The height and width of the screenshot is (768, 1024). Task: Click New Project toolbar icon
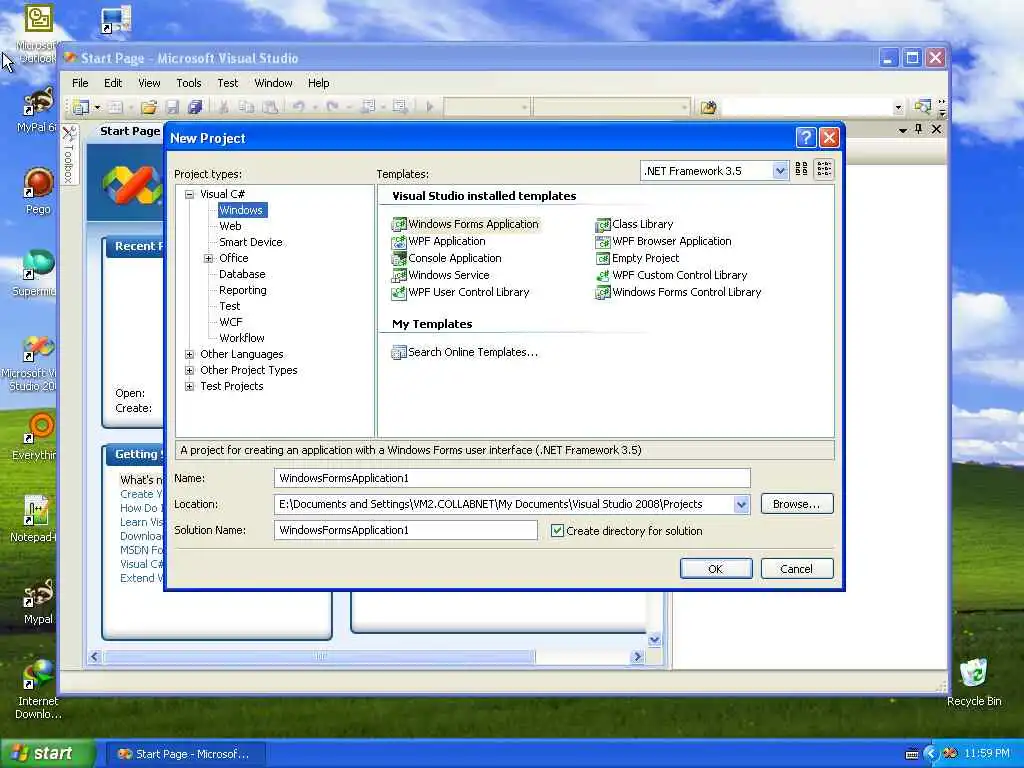coord(81,106)
